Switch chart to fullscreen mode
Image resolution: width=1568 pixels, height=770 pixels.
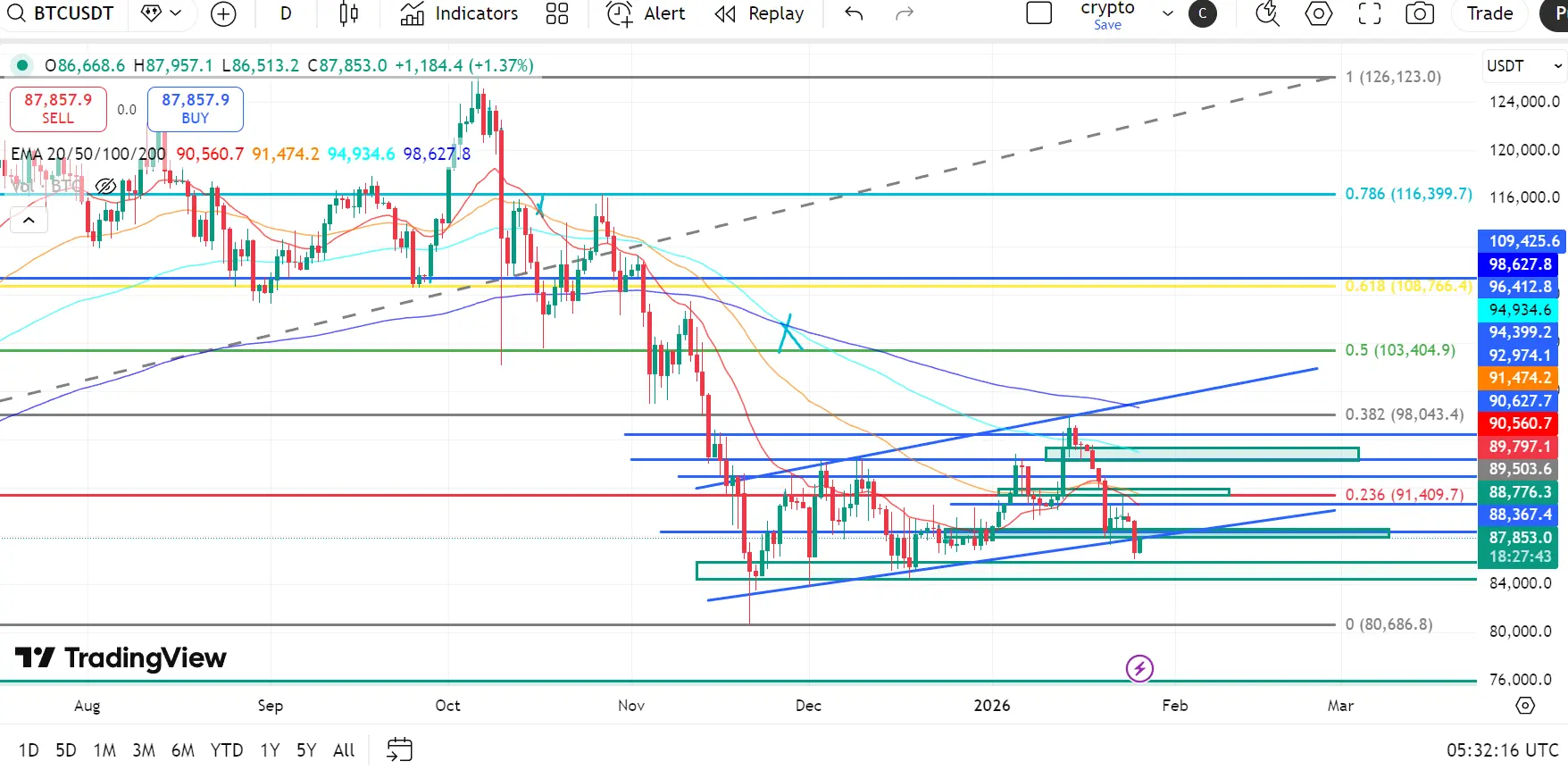coord(1369,13)
